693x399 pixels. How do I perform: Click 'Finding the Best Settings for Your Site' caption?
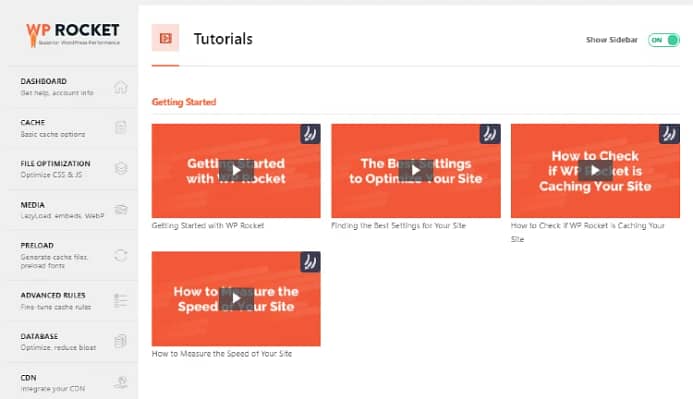(x=398, y=225)
